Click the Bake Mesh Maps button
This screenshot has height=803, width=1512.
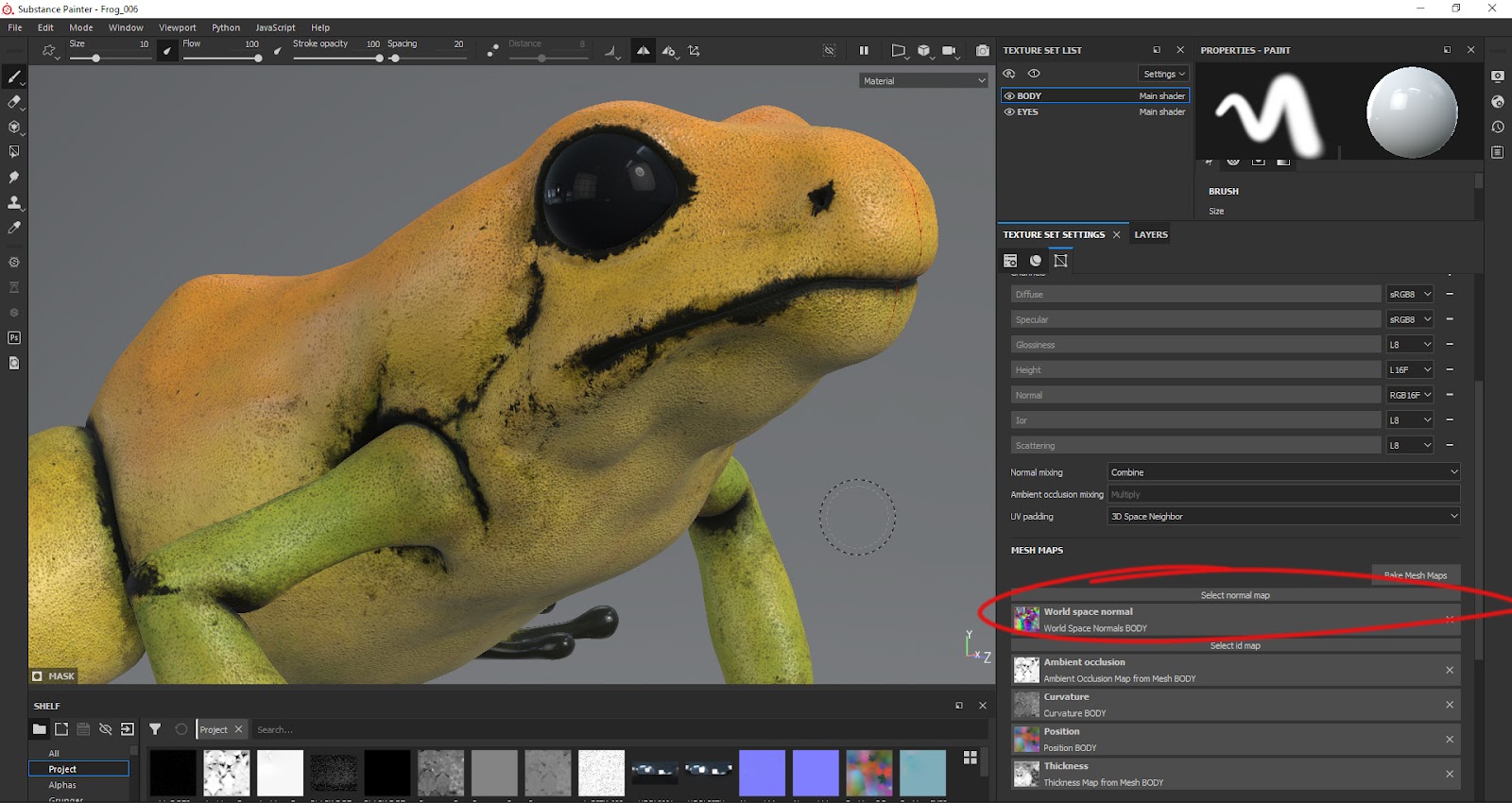[x=1415, y=575]
